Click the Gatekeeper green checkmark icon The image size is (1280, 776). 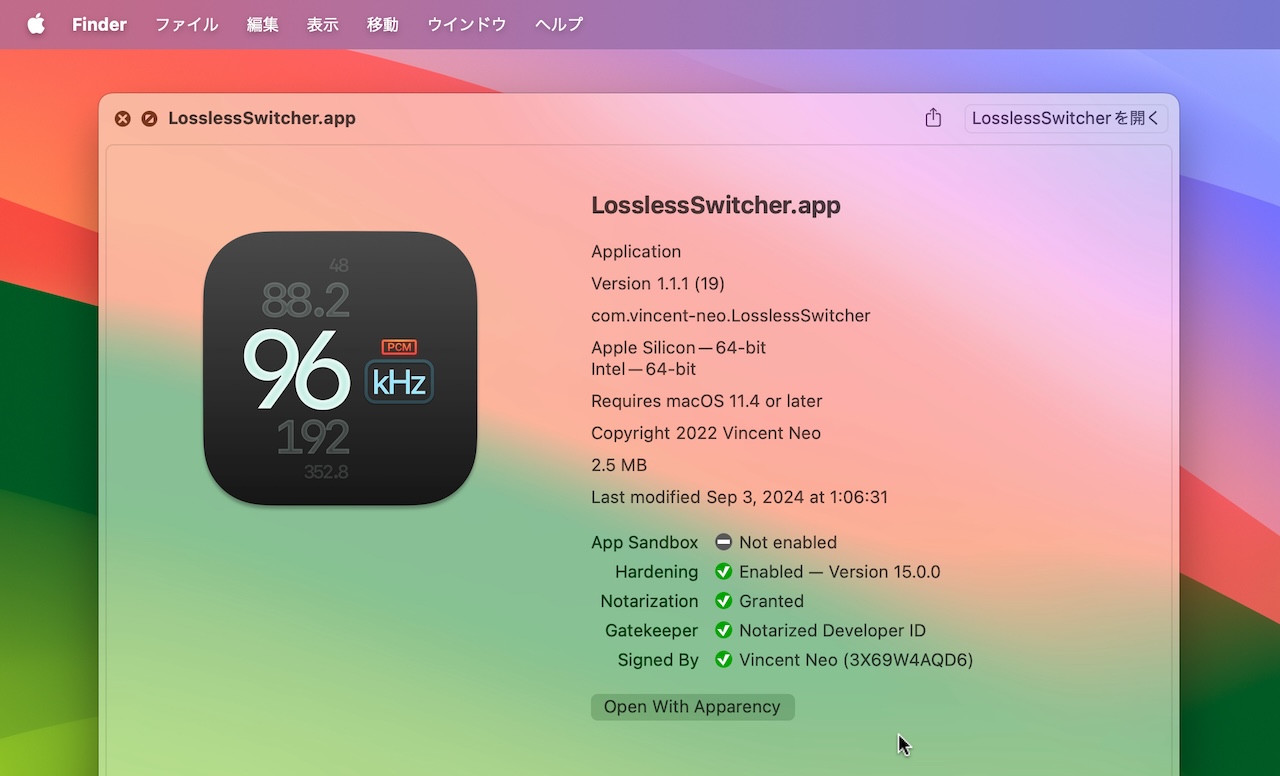coord(723,630)
